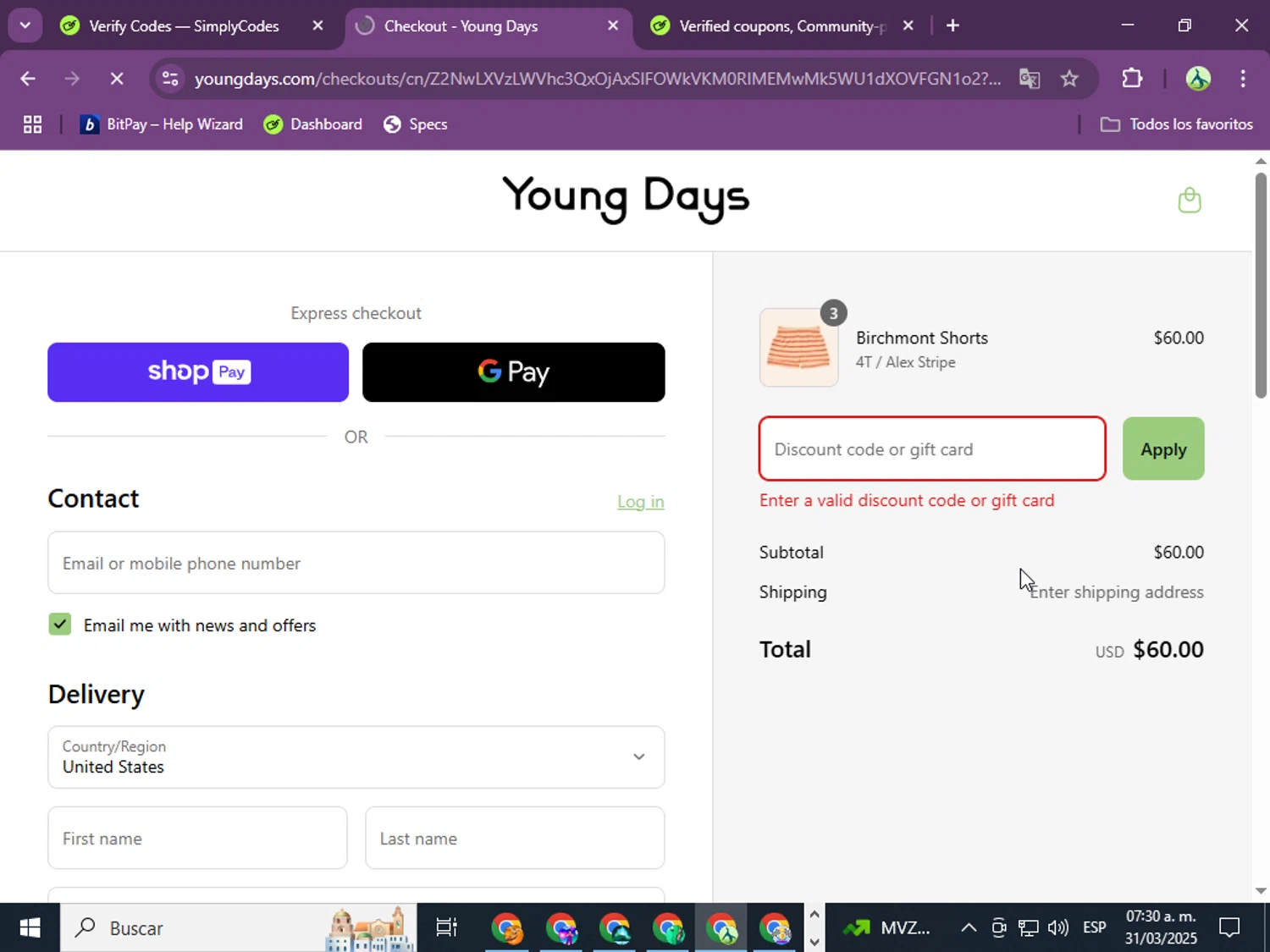This screenshot has height=952, width=1270.
Task: Open BitPay – Help Wizard bookmark
Action: click(x=161, y=124)
